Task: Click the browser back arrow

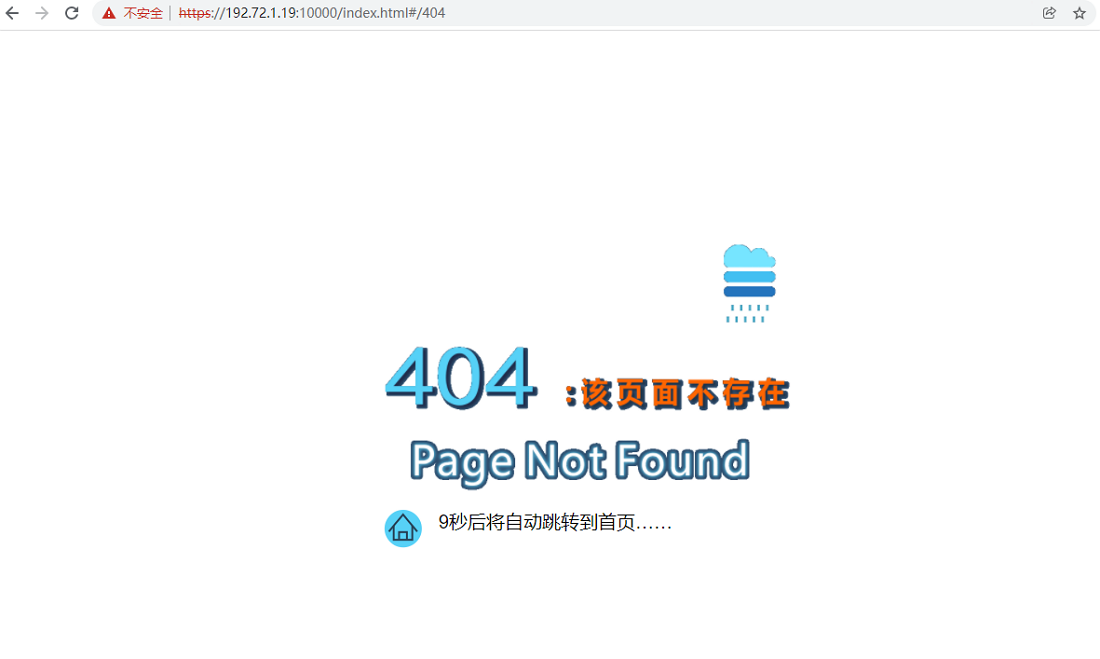Action: click(x=13, y=13)
